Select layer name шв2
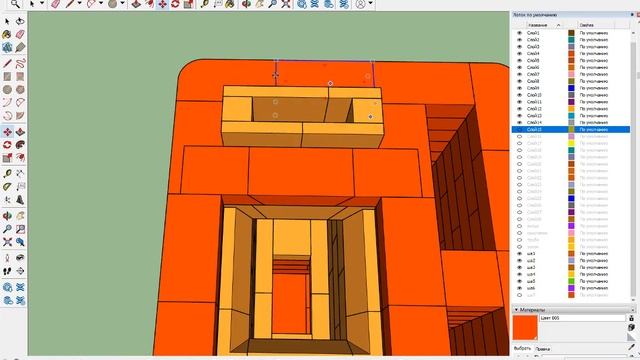The height and width of the screenshot is (360, 640). tap(531, 261)
